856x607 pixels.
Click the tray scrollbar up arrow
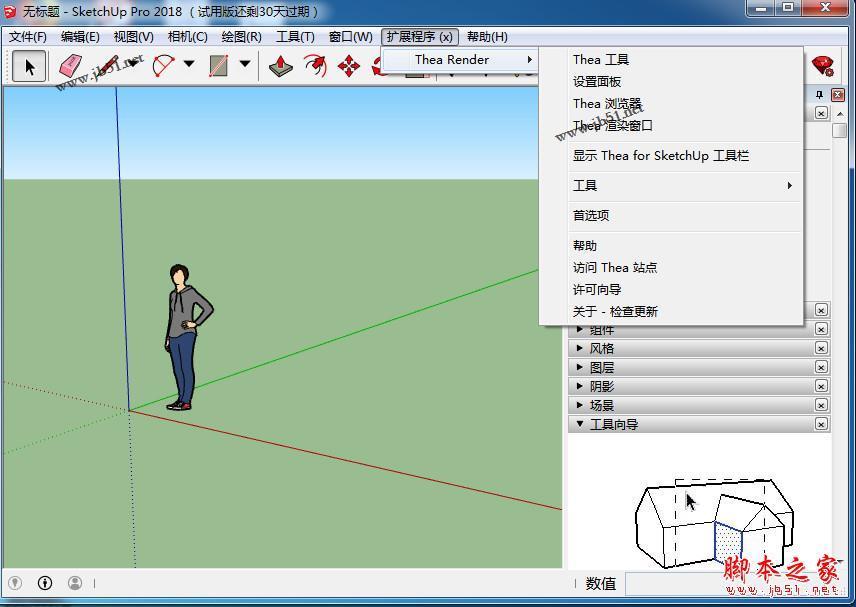pyautogui.click(x=840, y=114)
